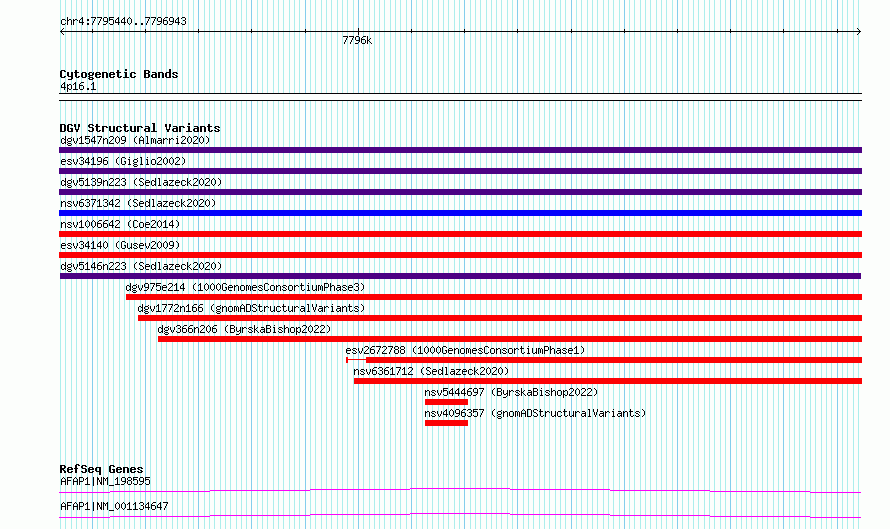890x529 pixels.
Task: Open the dgv5139n223 (Sedlazeck2020) variant label
Action: pyautogui.click(x=141, y=182)
